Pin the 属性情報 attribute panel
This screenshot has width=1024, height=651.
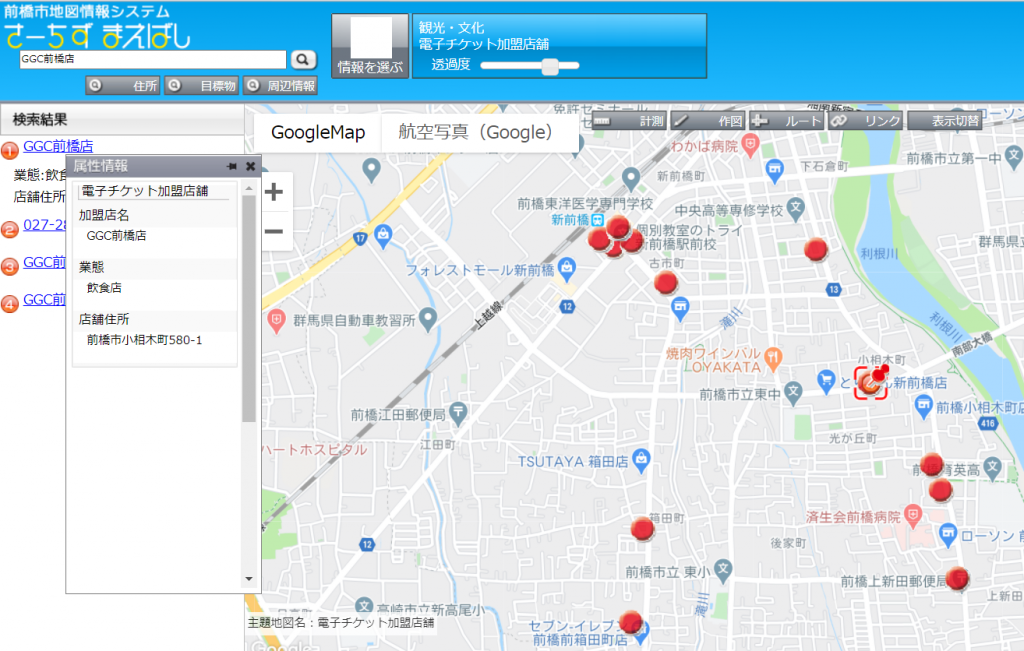click(x=231, y=166)
